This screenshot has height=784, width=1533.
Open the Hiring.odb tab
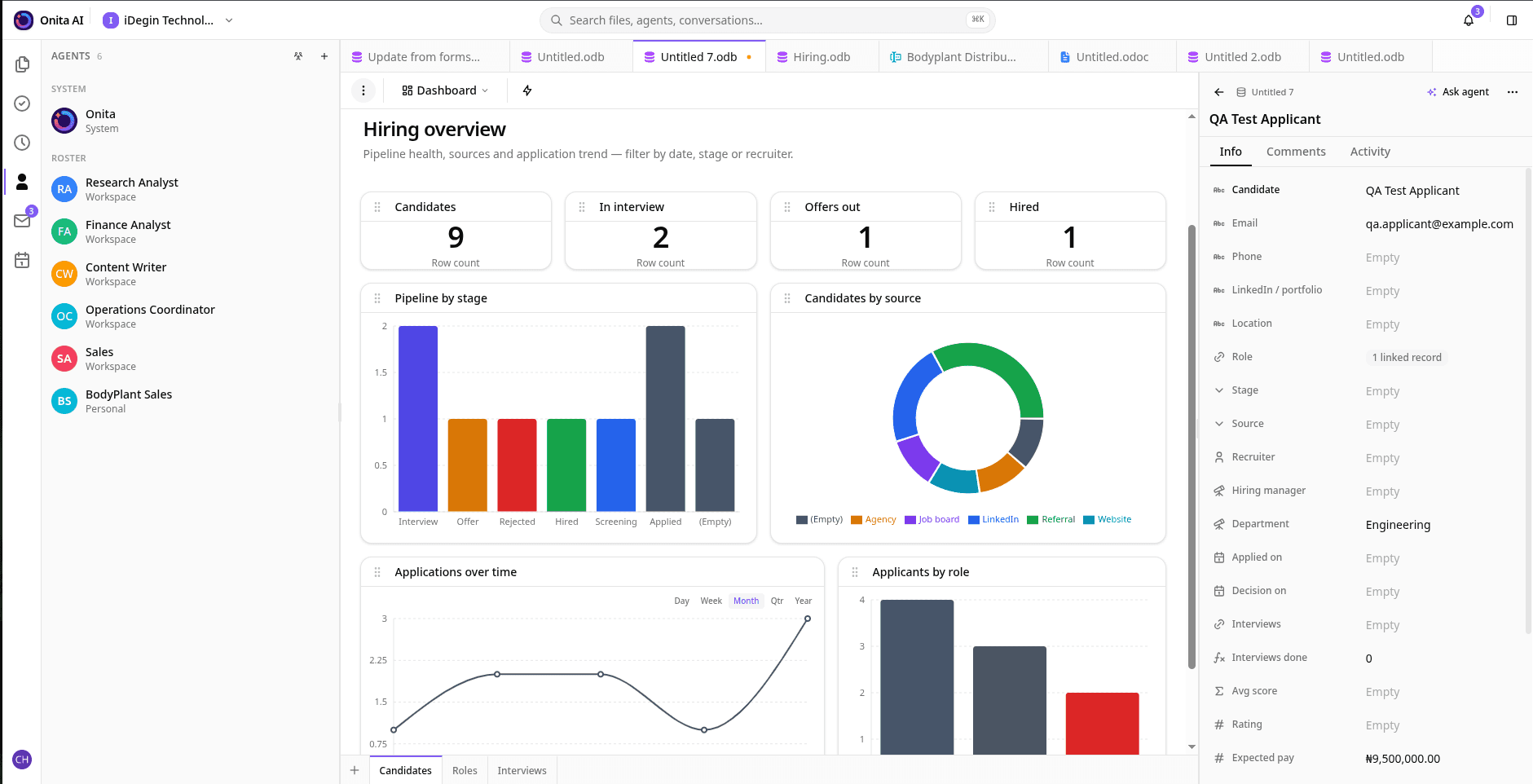[x=822, y=57]
